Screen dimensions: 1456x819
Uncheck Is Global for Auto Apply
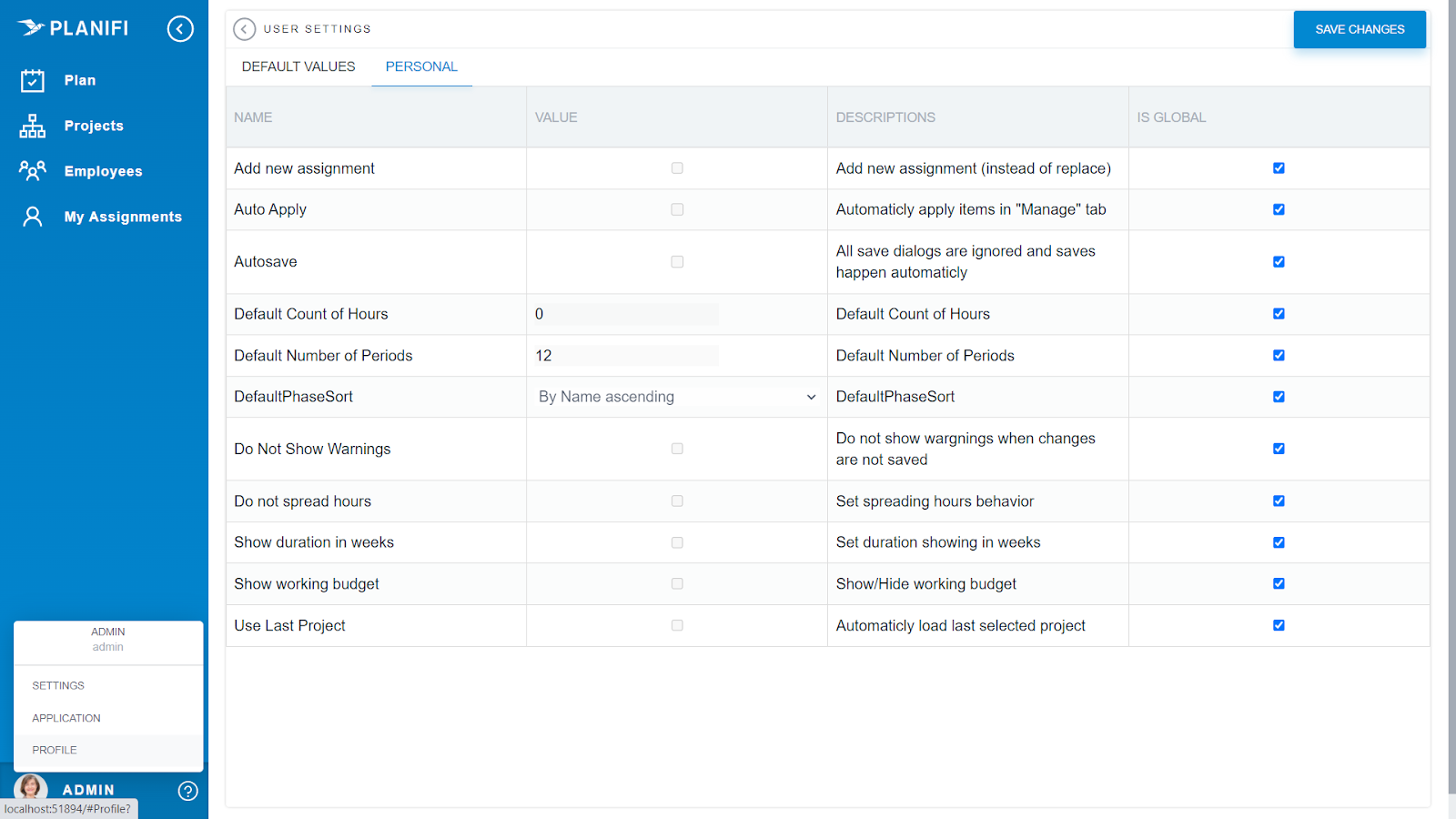coord(1279,209)
